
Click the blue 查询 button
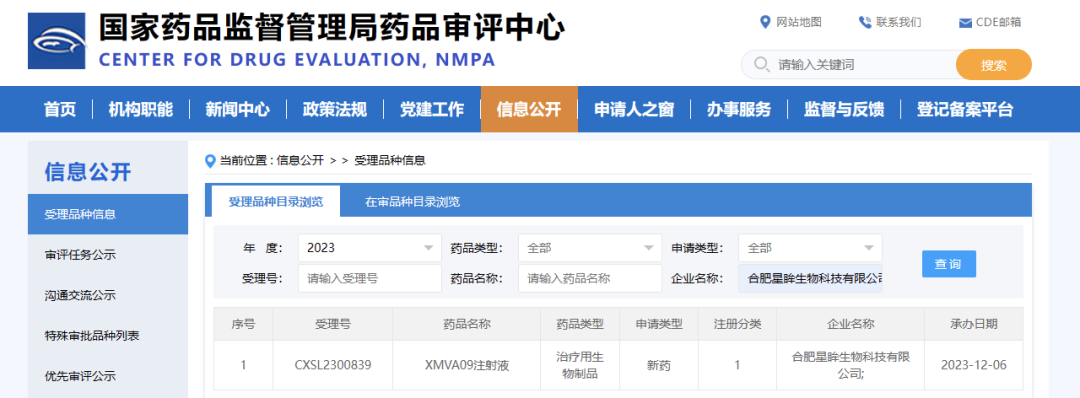949,264
